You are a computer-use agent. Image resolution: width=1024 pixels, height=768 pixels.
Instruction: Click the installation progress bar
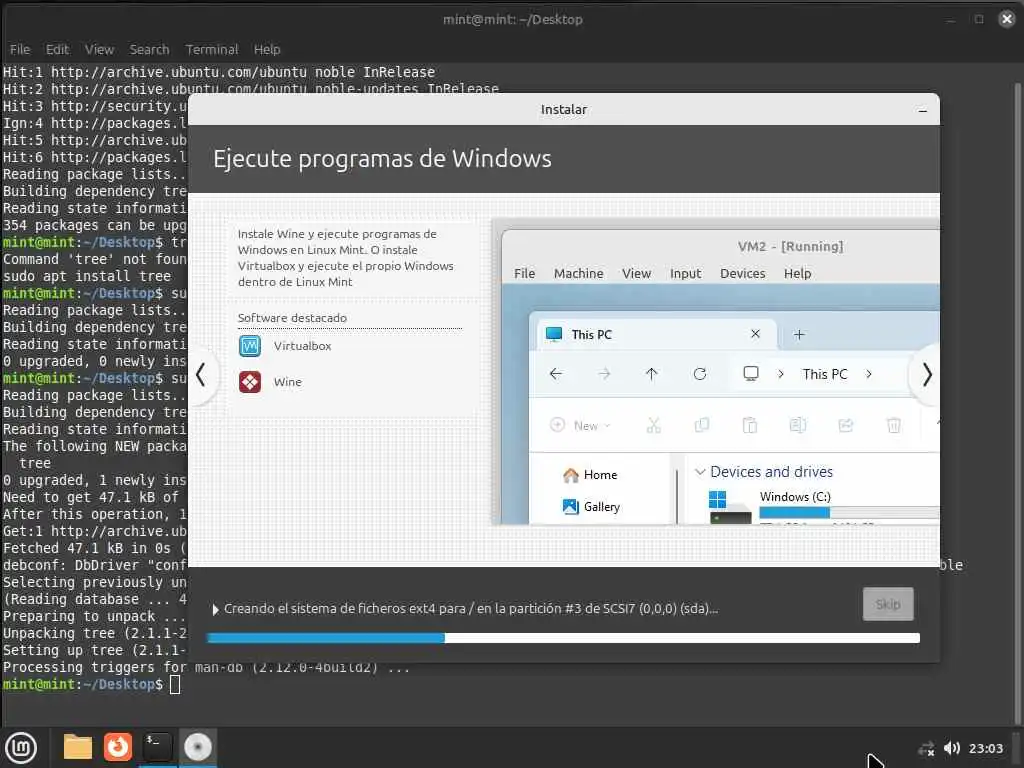[x=563, y=638]
